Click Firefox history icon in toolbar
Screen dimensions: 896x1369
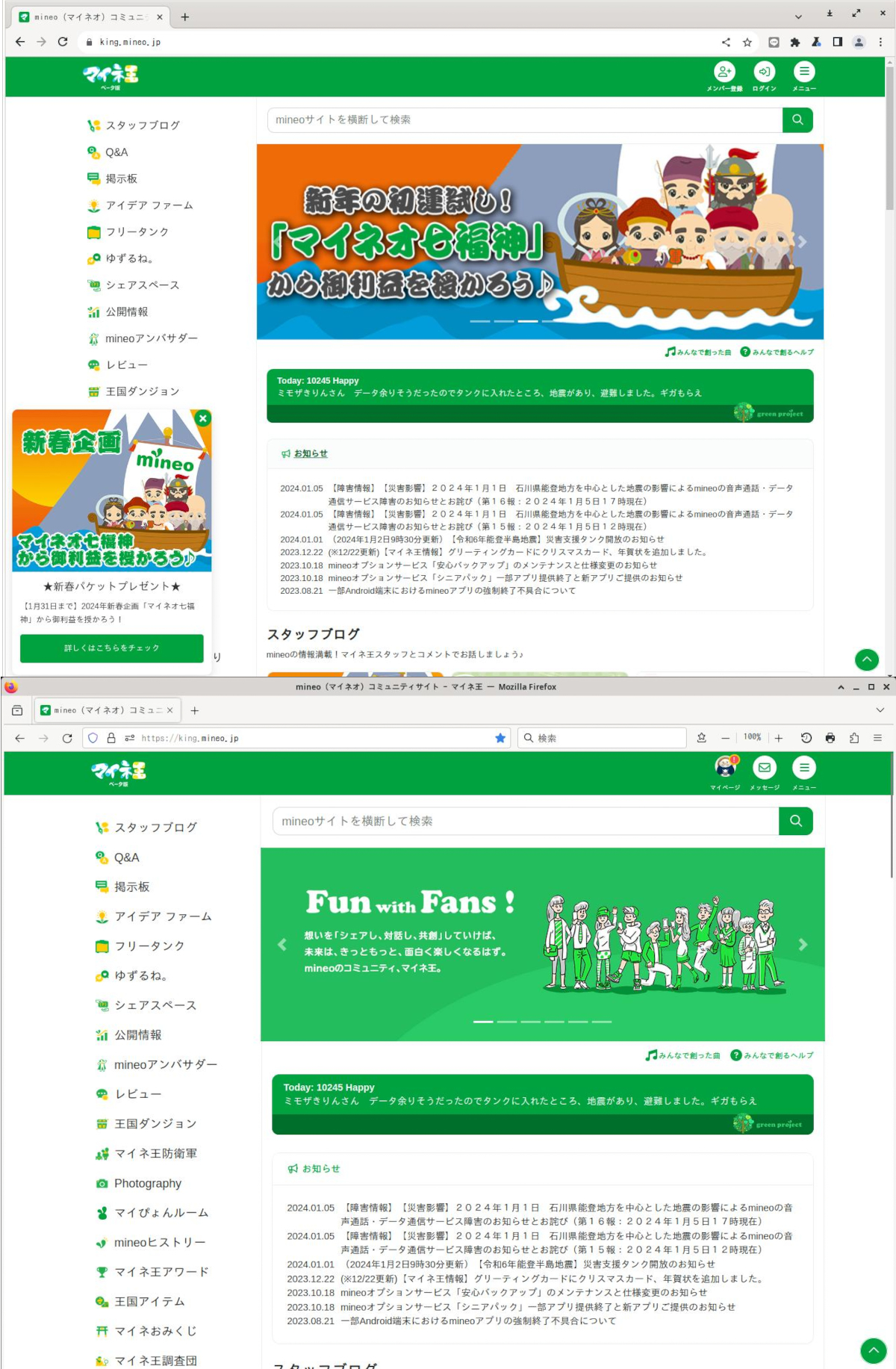[806, 738]
